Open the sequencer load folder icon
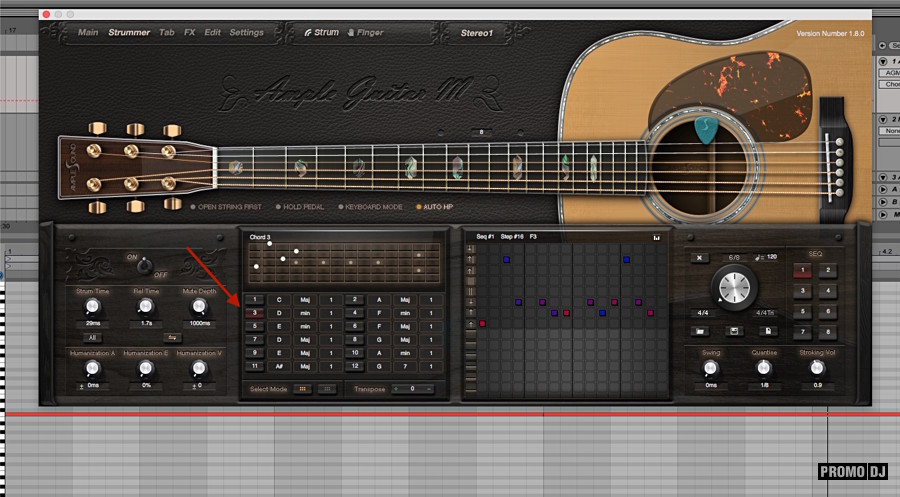 (x=702, y=329)
